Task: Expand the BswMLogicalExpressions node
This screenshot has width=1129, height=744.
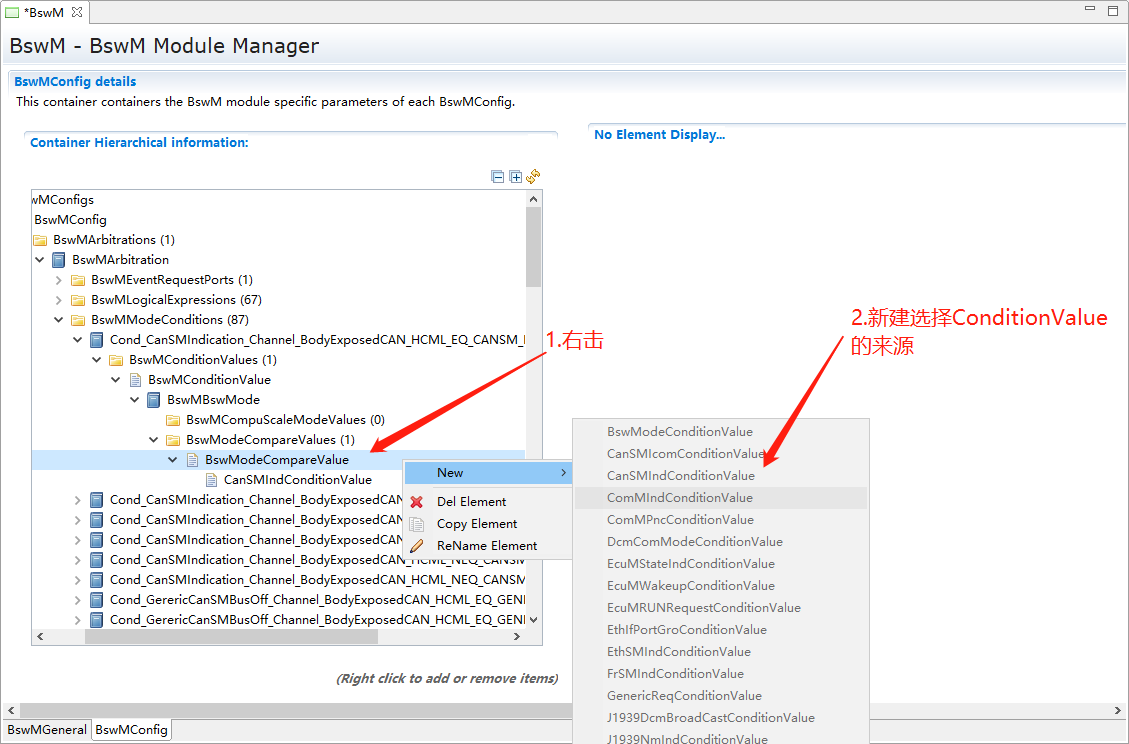Action: coord(59,300)
